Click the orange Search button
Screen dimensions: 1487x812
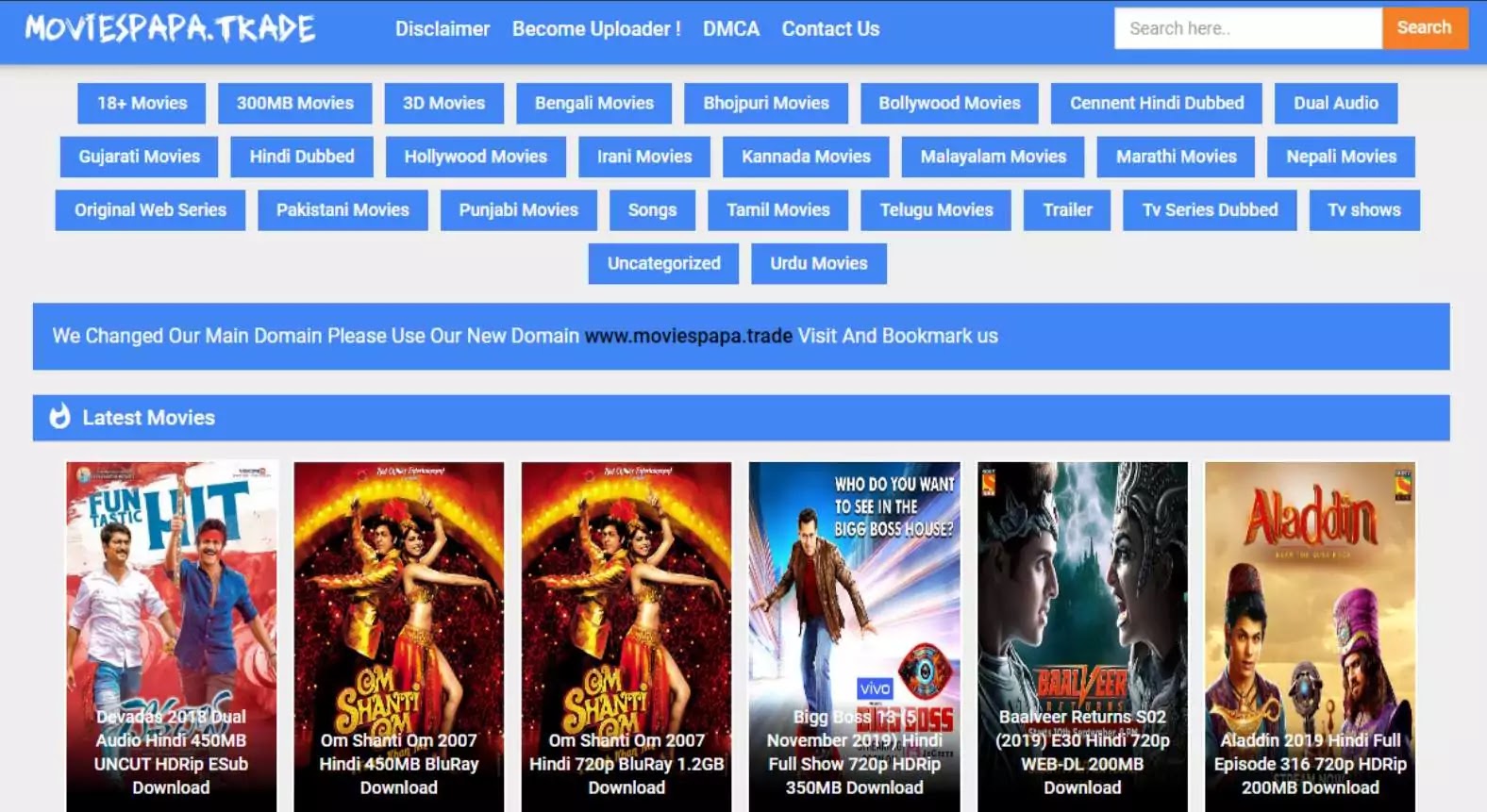[1425, 28]
